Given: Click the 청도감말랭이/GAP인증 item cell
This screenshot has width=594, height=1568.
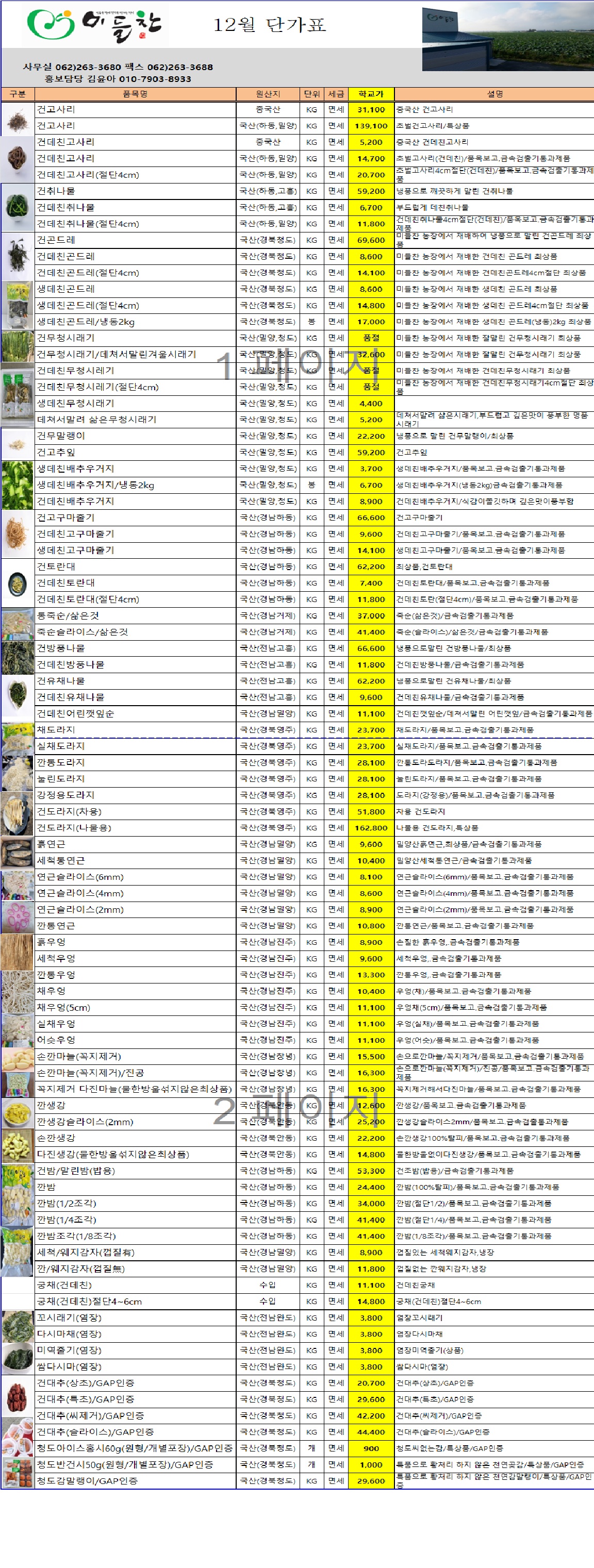Looking at the screenshot, I should point(135,1481).
